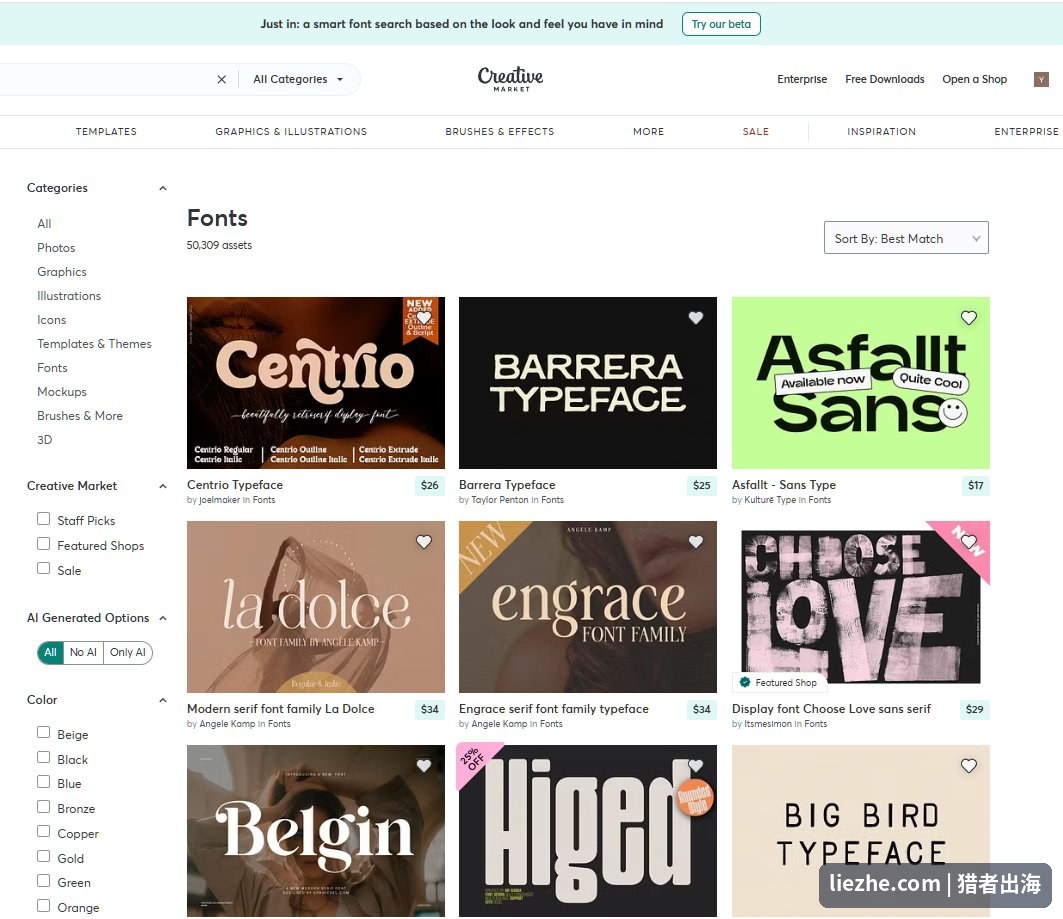The image size is (1063, 919).
Task: Open the Barrera Typeface preview image
Action: (588, 383)
